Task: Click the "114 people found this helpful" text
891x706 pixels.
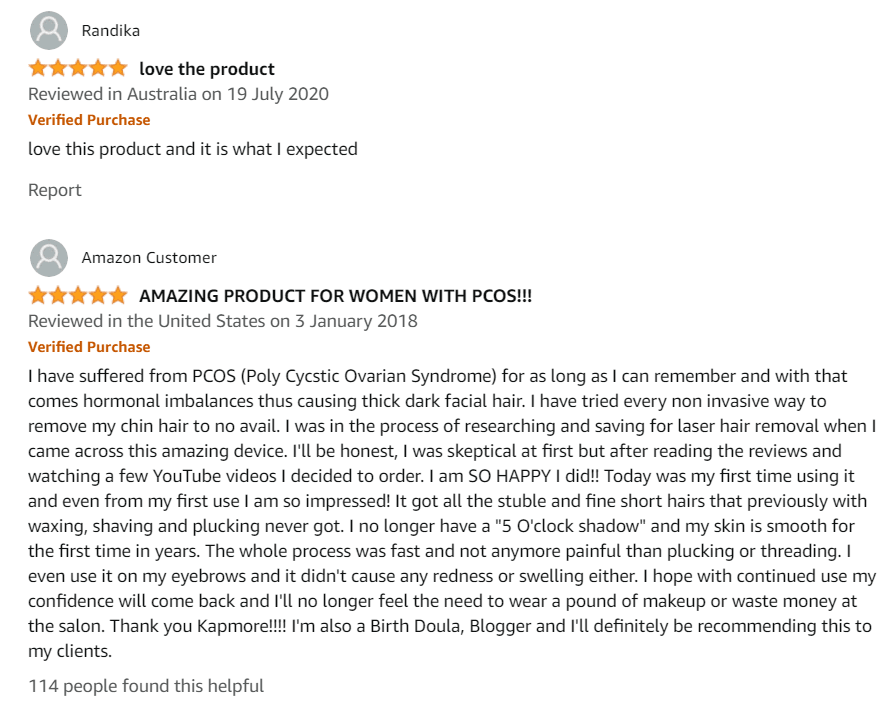Action: (x=146, y=686)
